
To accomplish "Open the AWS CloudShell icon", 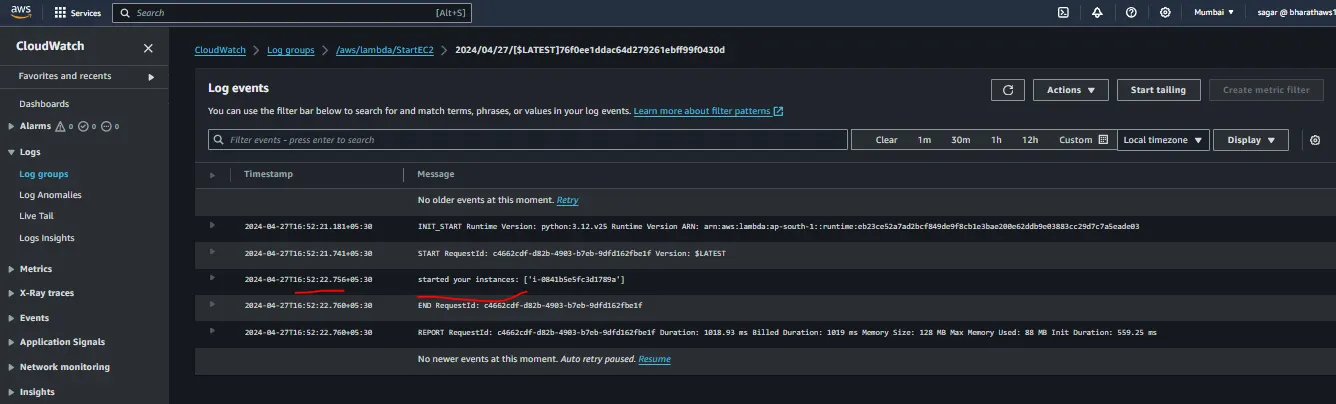I will (x=1063, y=13).
